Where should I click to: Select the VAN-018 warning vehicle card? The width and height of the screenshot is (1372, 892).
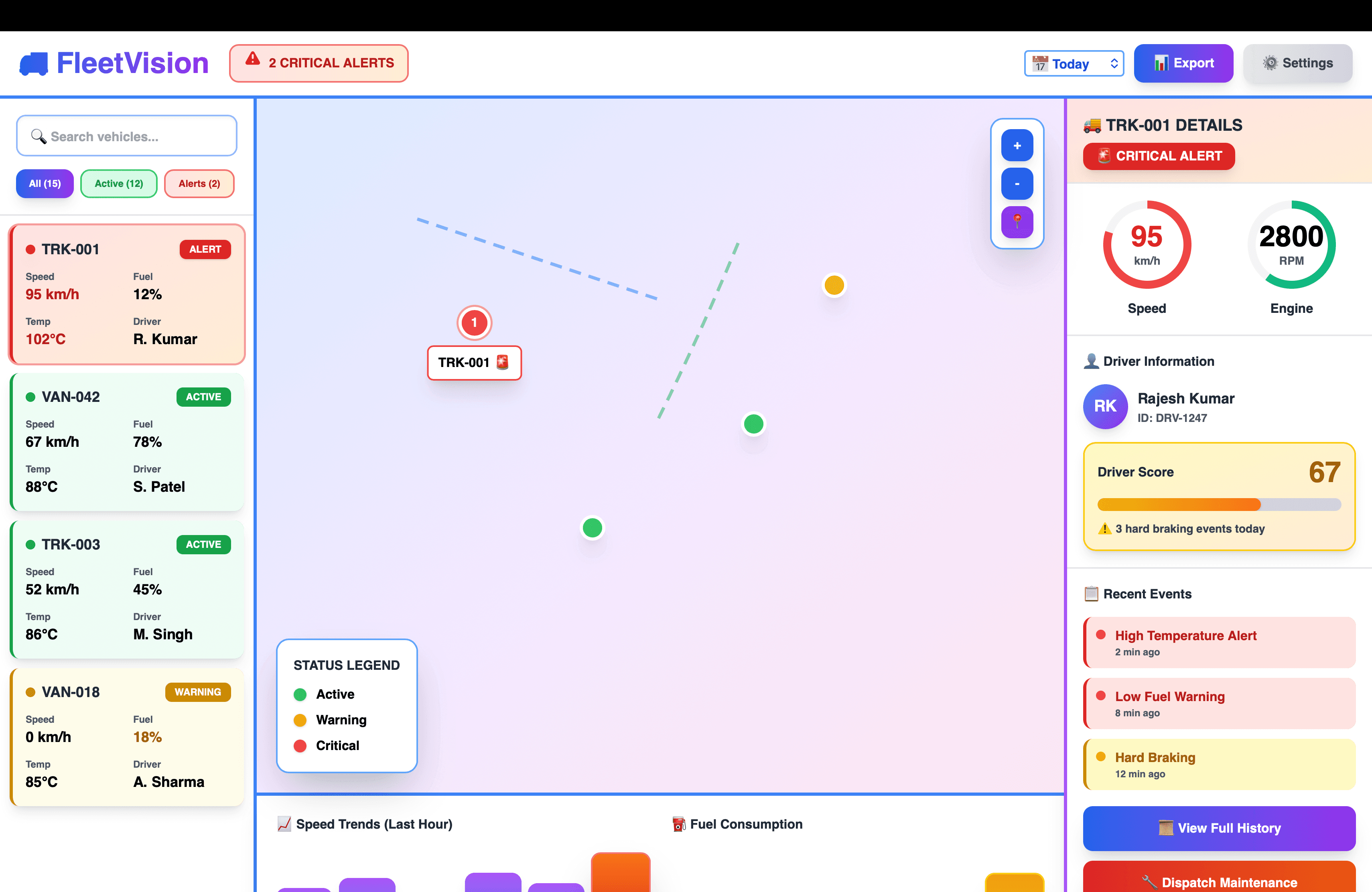pos(127,737)
